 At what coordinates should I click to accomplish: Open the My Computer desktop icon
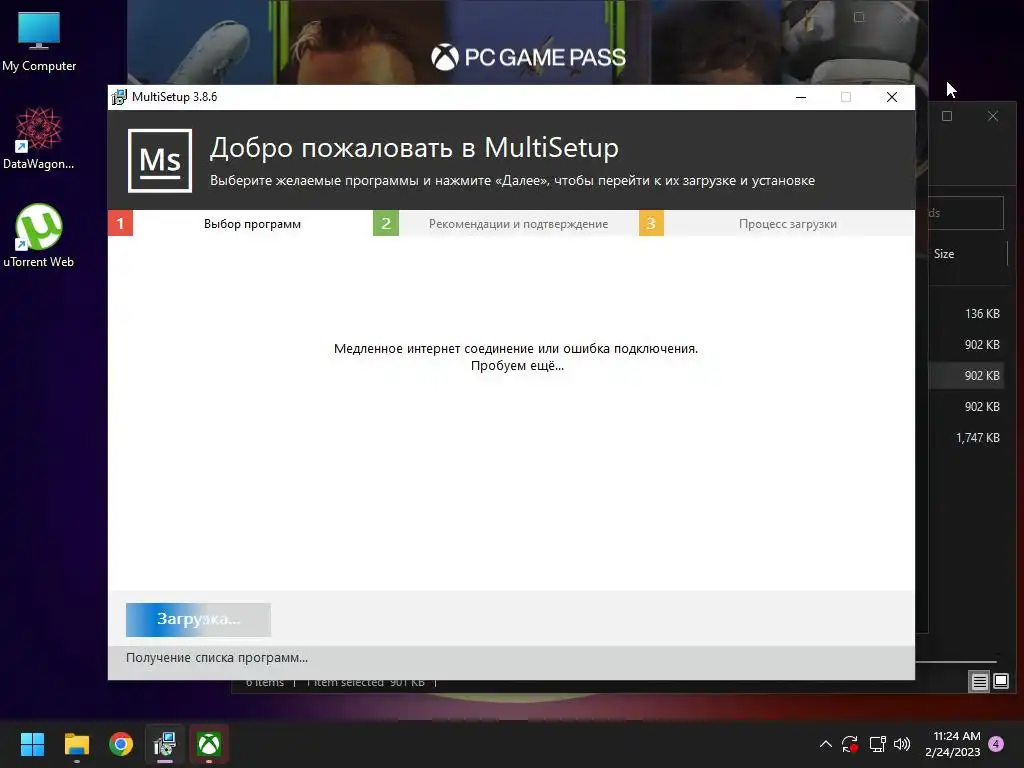pyautogui.click(x=39, y=40)
